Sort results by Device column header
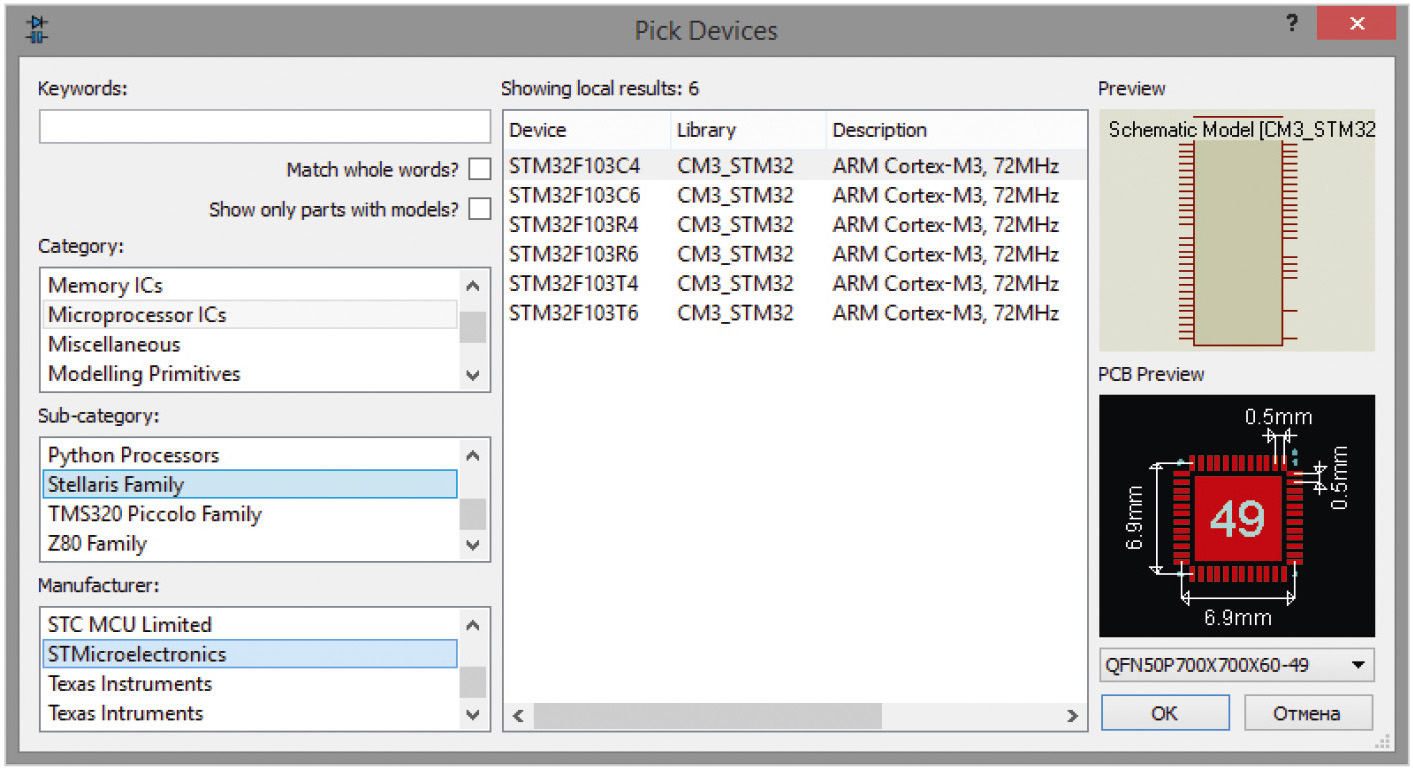The width and height of the screenshot is (1413, 770). coord(587,130)
